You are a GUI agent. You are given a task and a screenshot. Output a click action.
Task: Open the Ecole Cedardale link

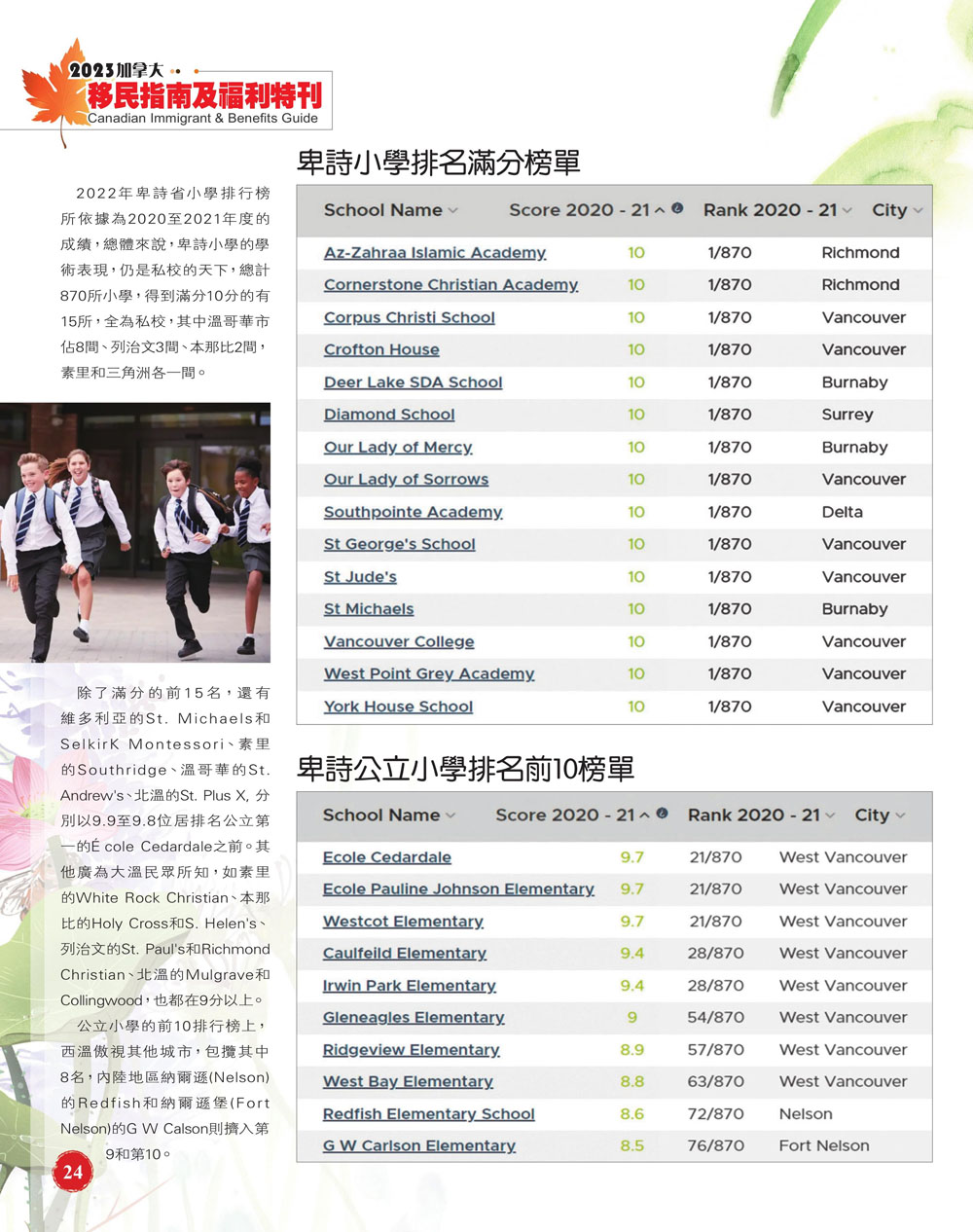[x=387, y=857]
